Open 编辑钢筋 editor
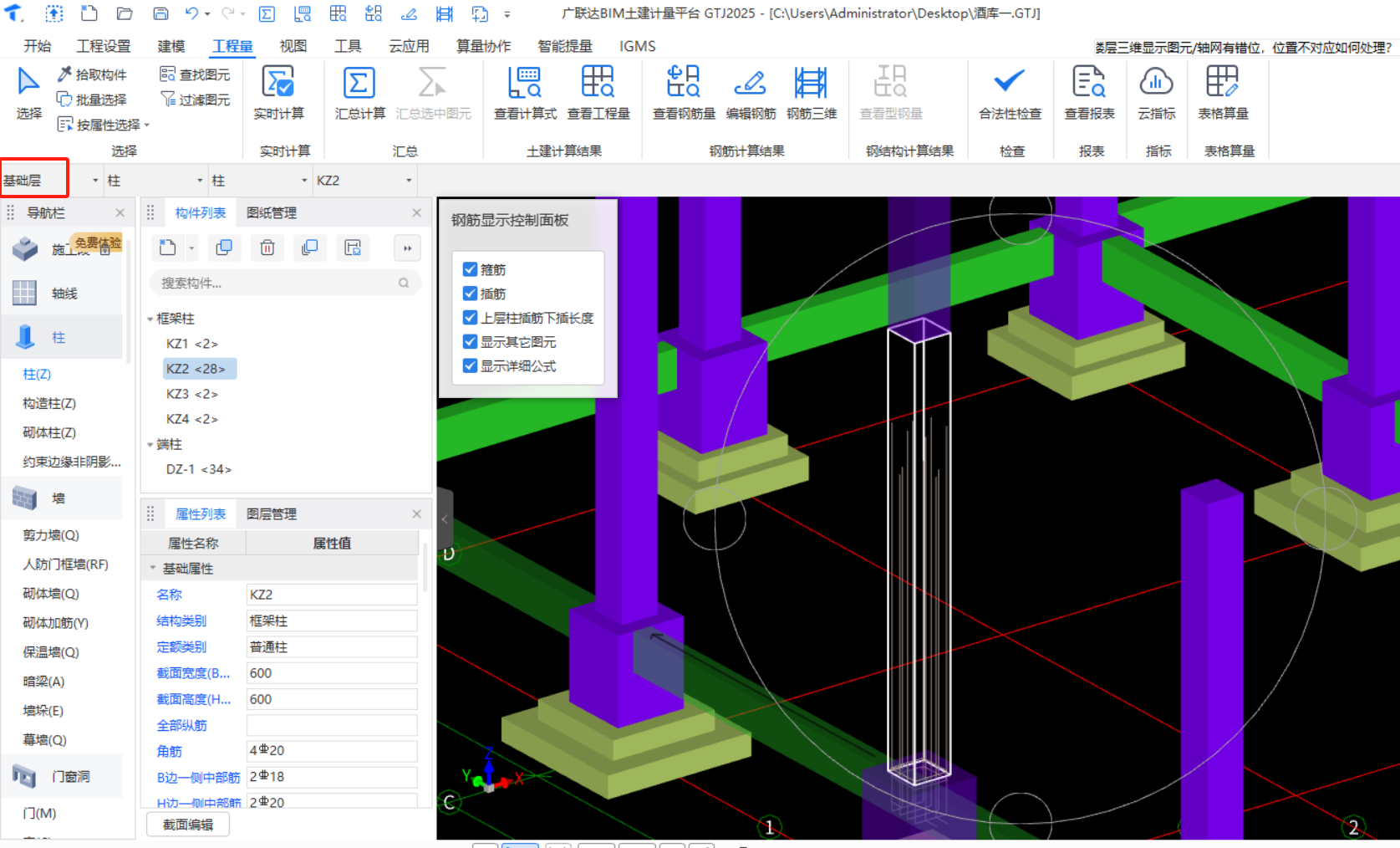 click(751, 93)
